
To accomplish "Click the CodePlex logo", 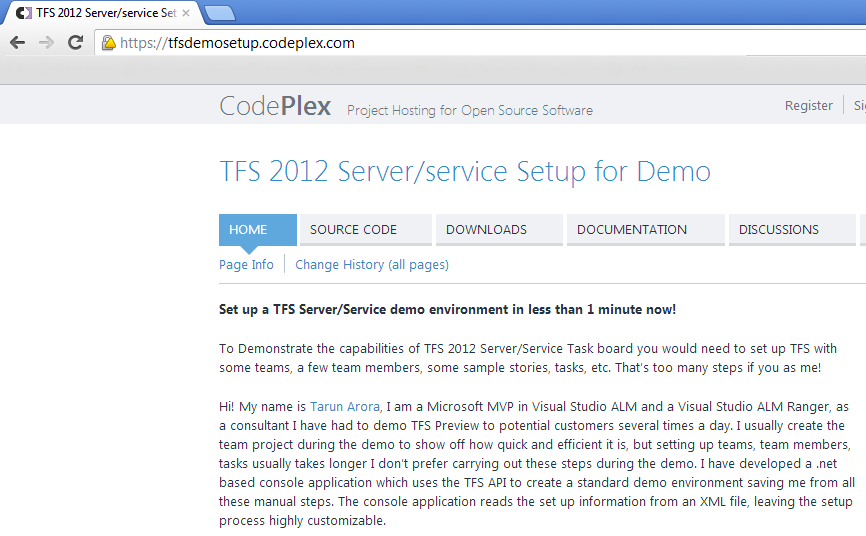I will (275, 106).
